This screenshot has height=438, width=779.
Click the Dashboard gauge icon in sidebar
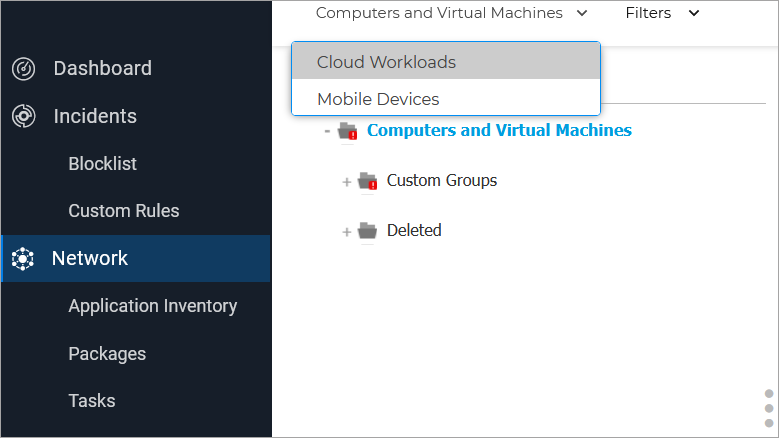click(22, 69)
